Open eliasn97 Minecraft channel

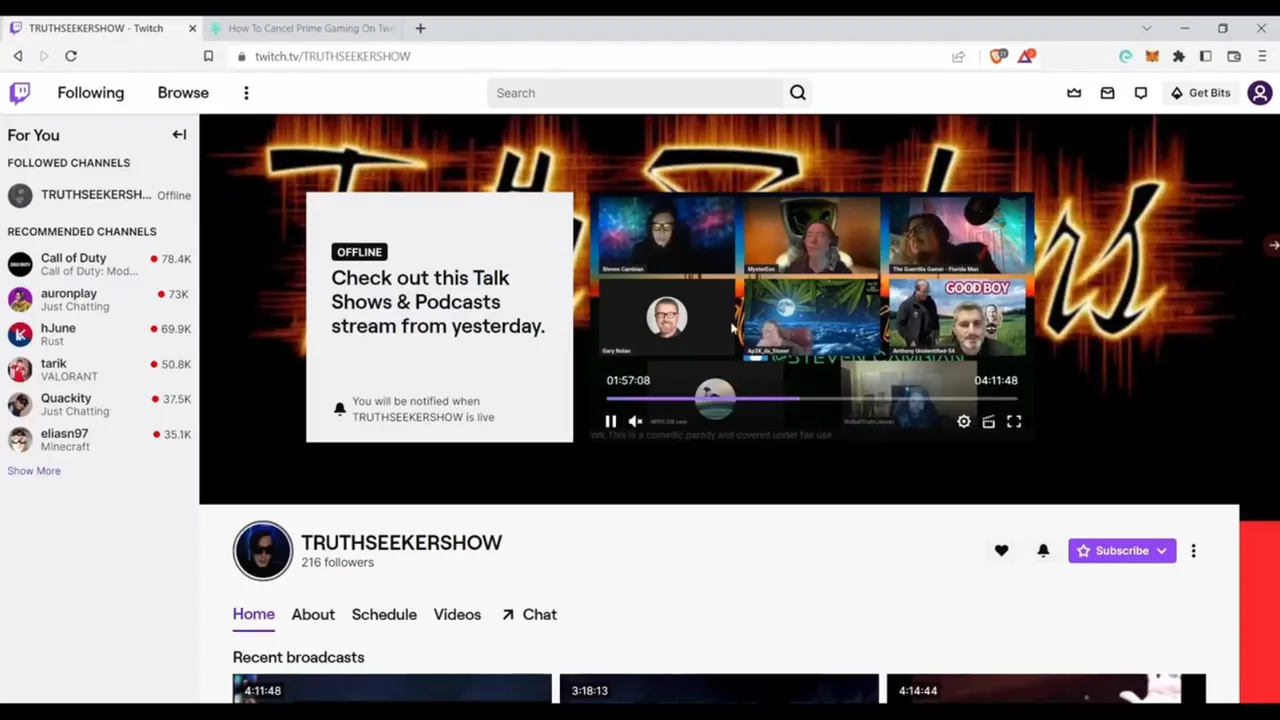tap(99, 439)
